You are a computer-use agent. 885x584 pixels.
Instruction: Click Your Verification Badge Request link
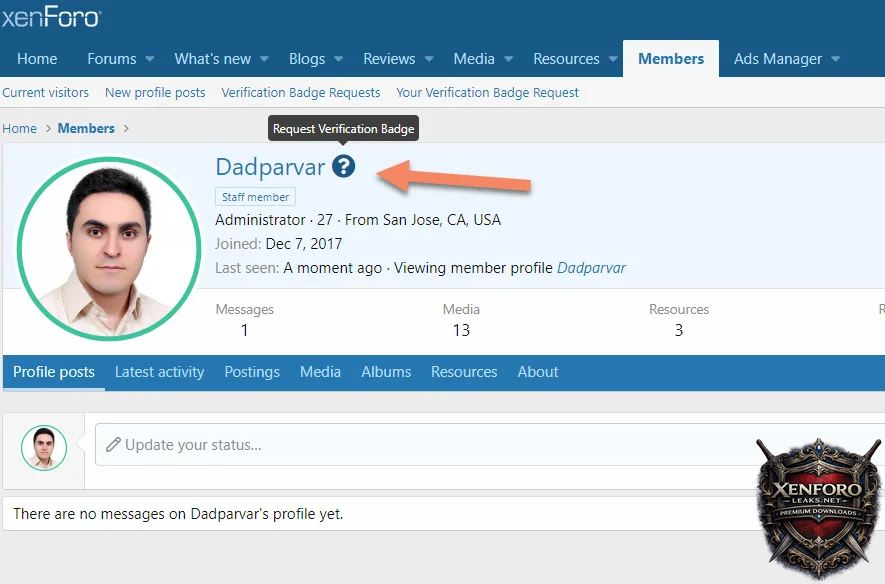point(487,92)
